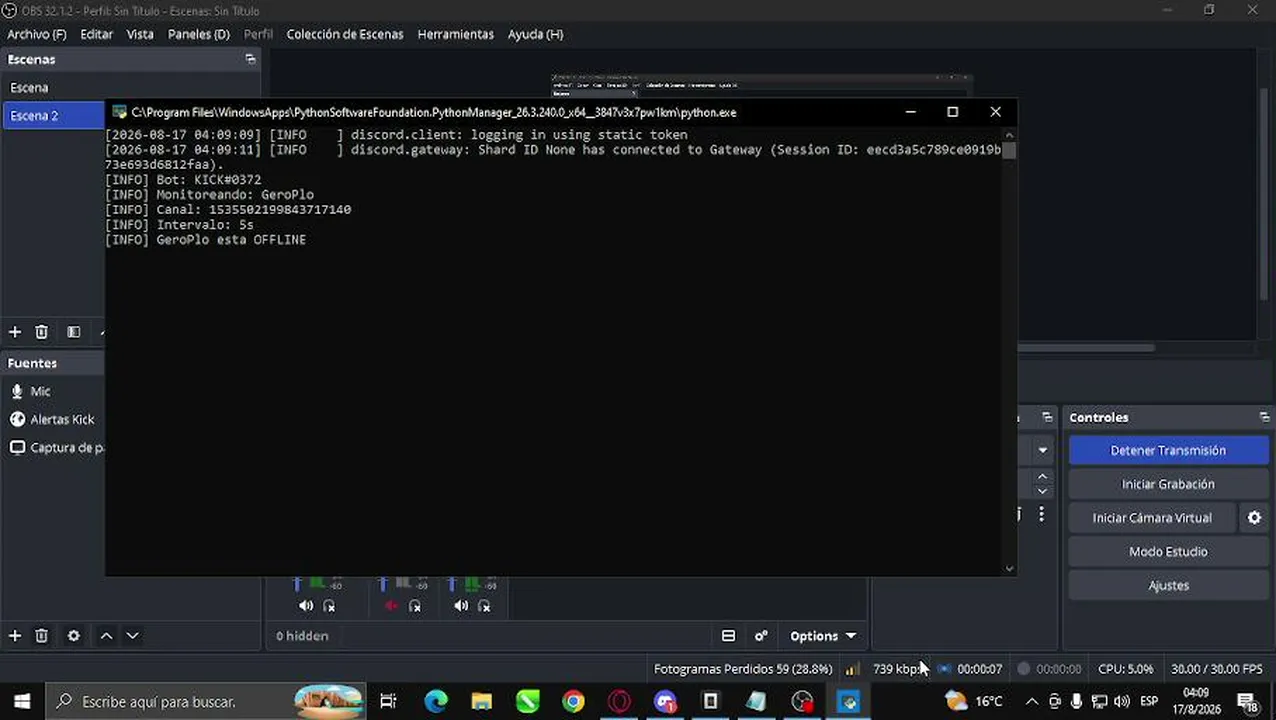Open the Windows Start menu

22,702
